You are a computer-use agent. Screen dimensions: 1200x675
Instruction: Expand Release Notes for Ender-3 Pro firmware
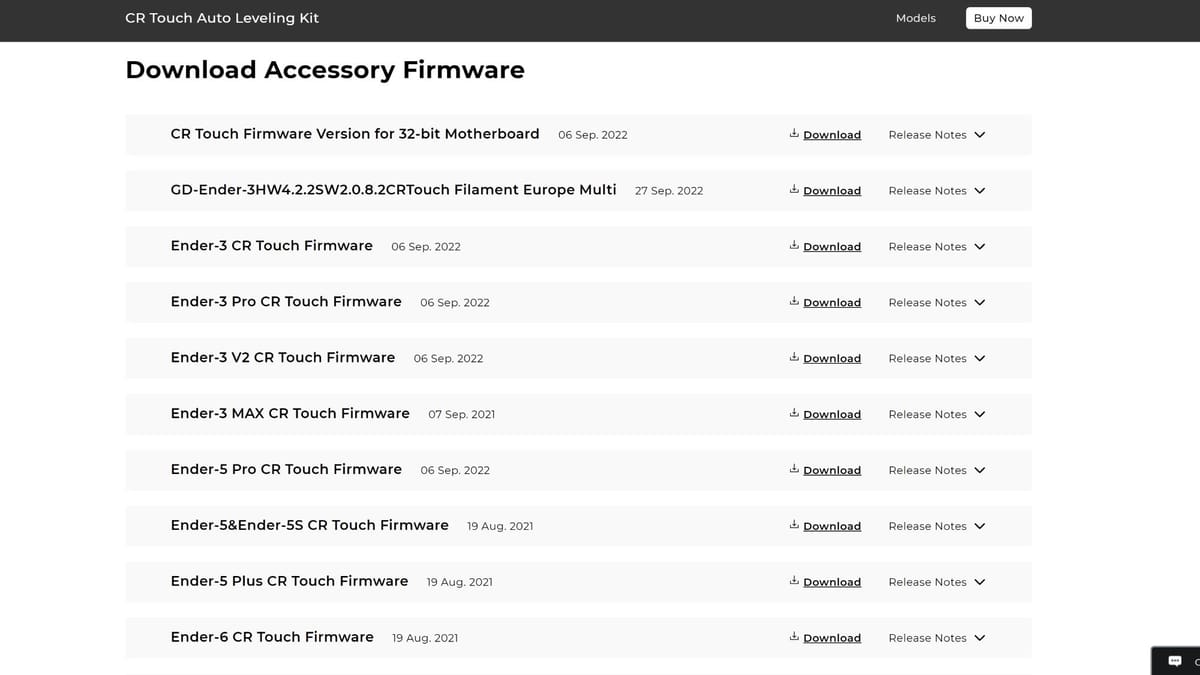coord(937,302)
